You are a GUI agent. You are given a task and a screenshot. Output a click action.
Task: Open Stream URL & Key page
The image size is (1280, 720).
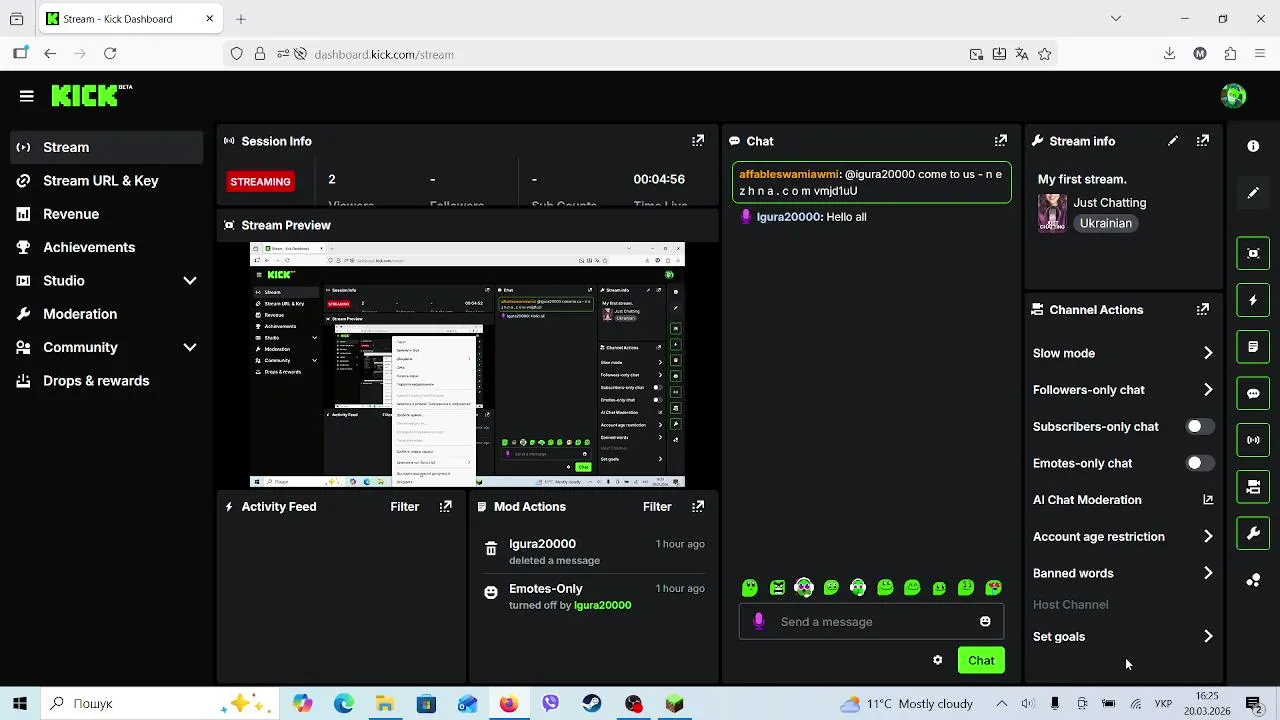click(107, 181)
